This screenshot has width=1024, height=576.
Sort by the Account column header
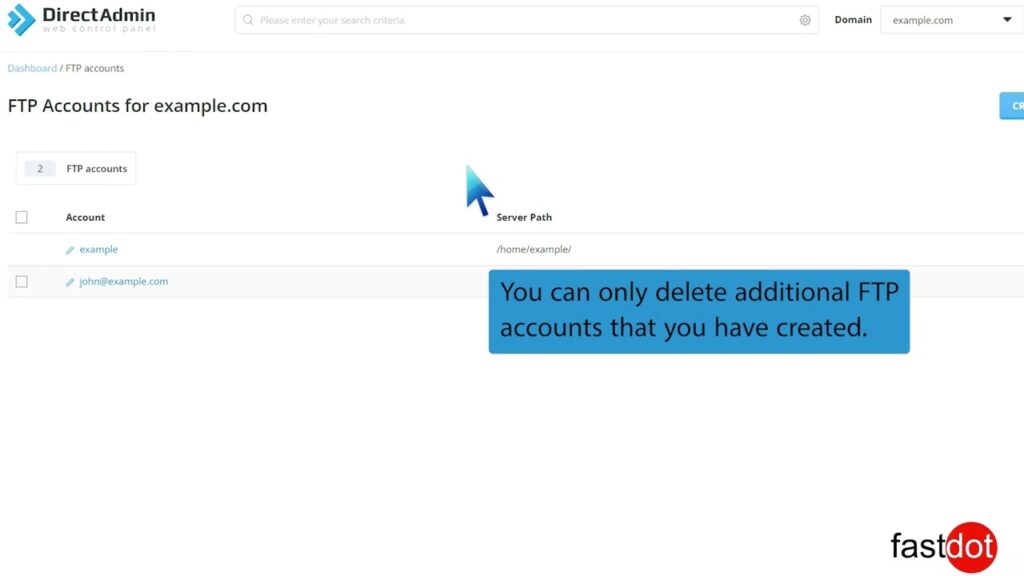(85, 217)
